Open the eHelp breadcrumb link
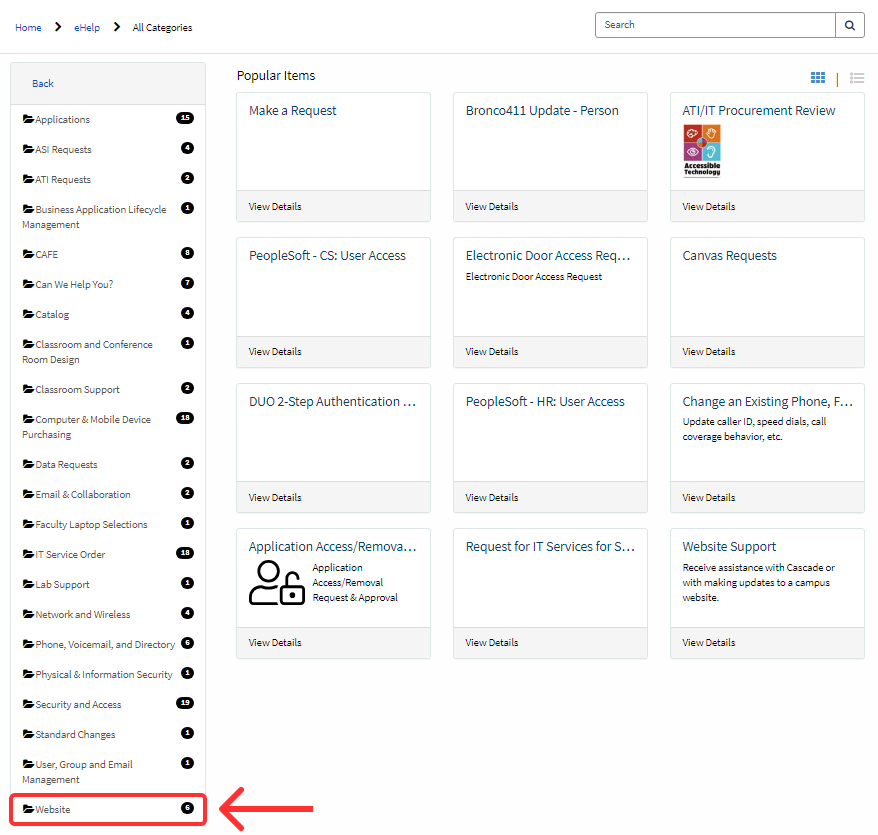Image resolution: width=878 pixels, height=835 pixels. pyautogui.click(x=87, y=27)
